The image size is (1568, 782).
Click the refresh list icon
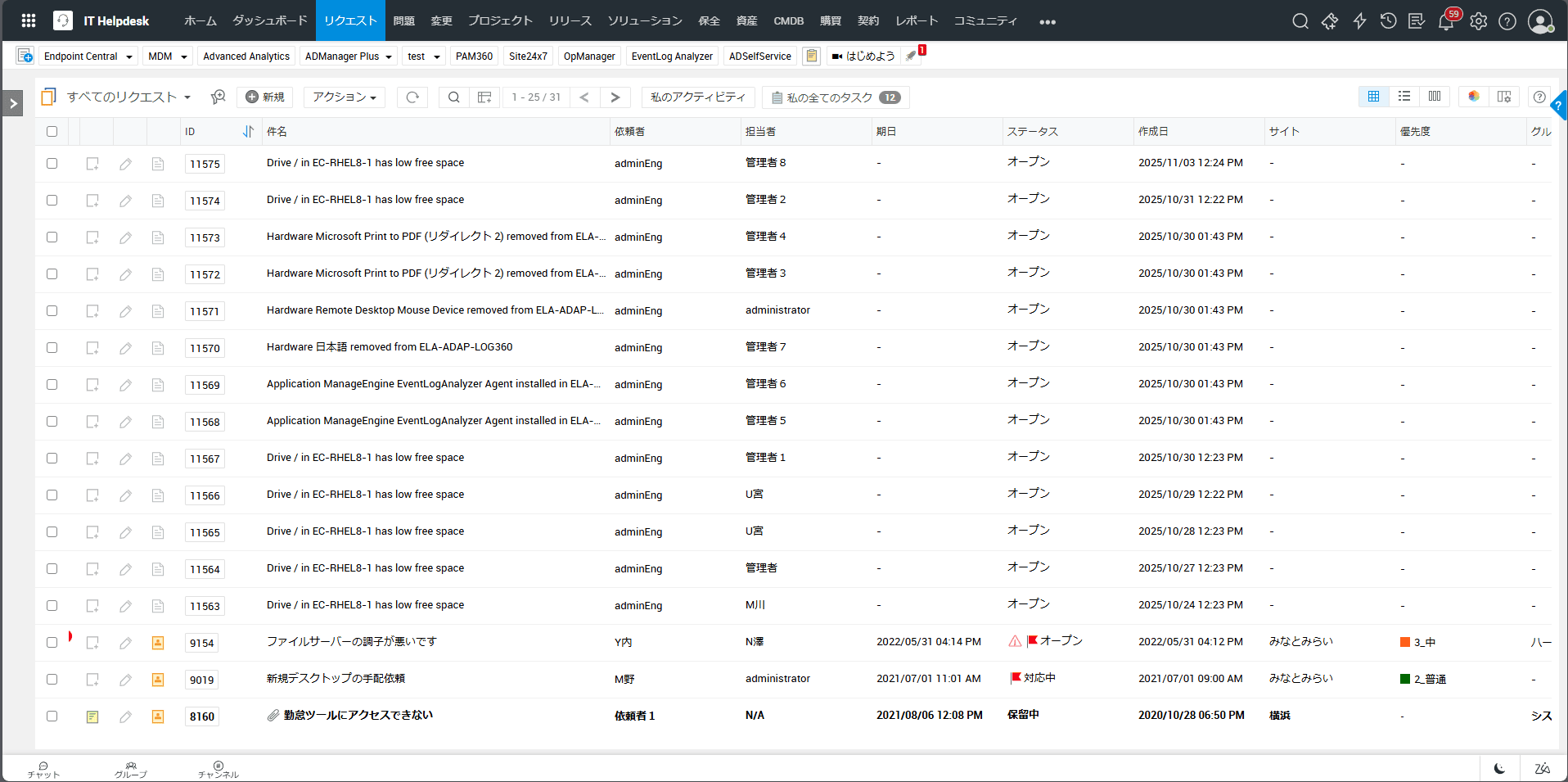pos(412,97)
